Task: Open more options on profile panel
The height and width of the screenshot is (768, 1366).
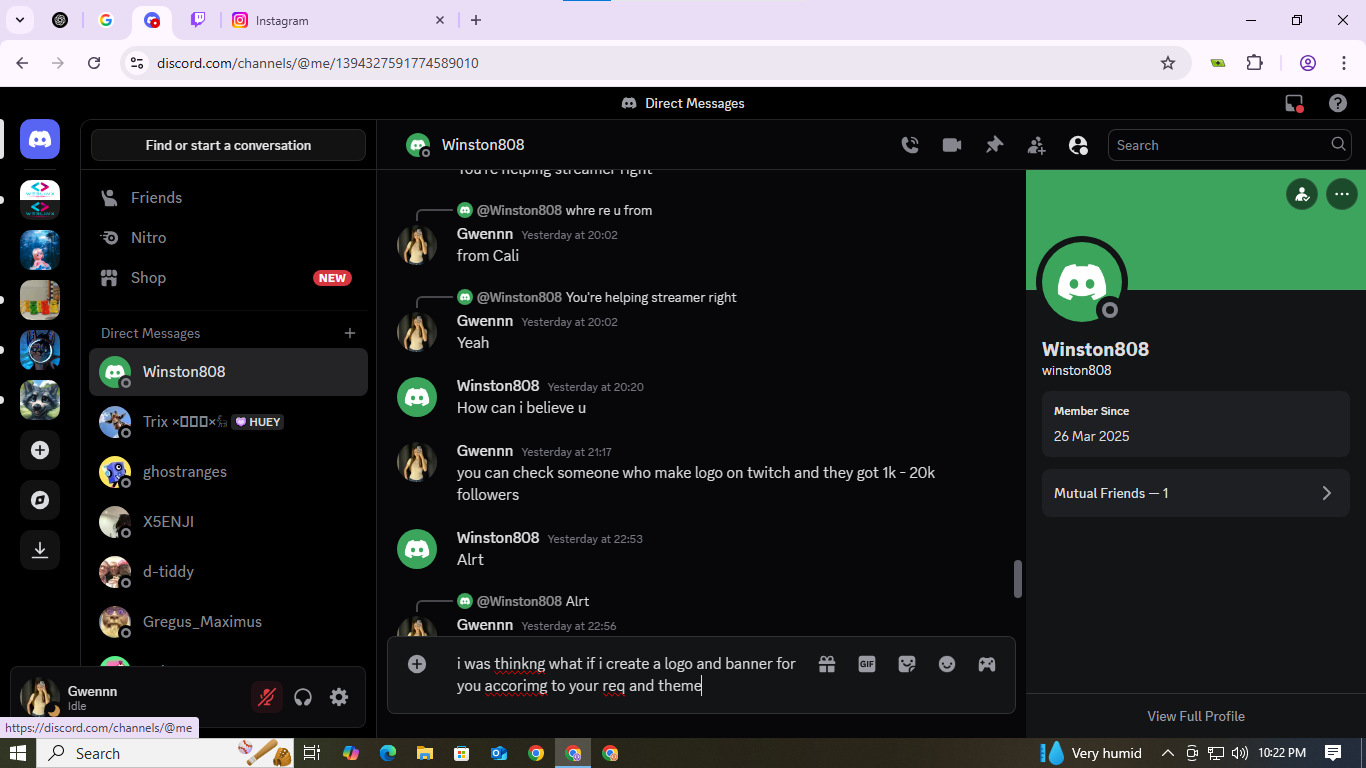Action: (1341, 194)
